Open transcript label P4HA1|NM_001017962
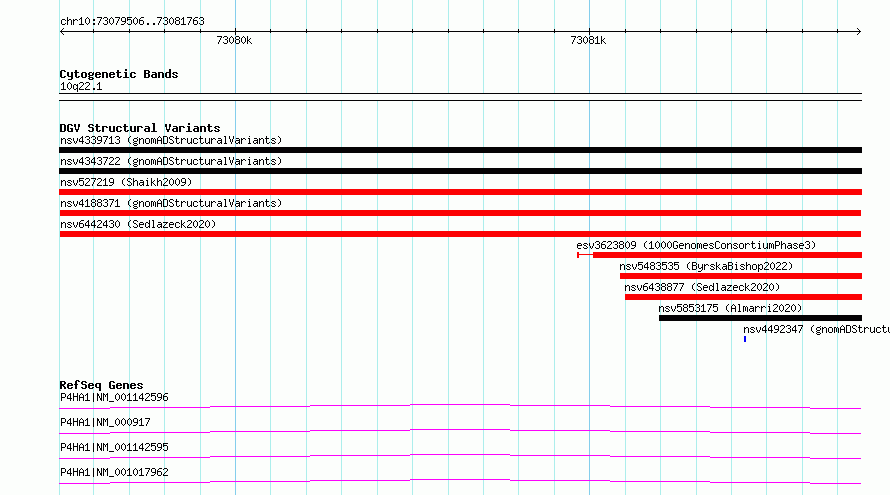This screenshot has height=495, width=890. point(114,472)
